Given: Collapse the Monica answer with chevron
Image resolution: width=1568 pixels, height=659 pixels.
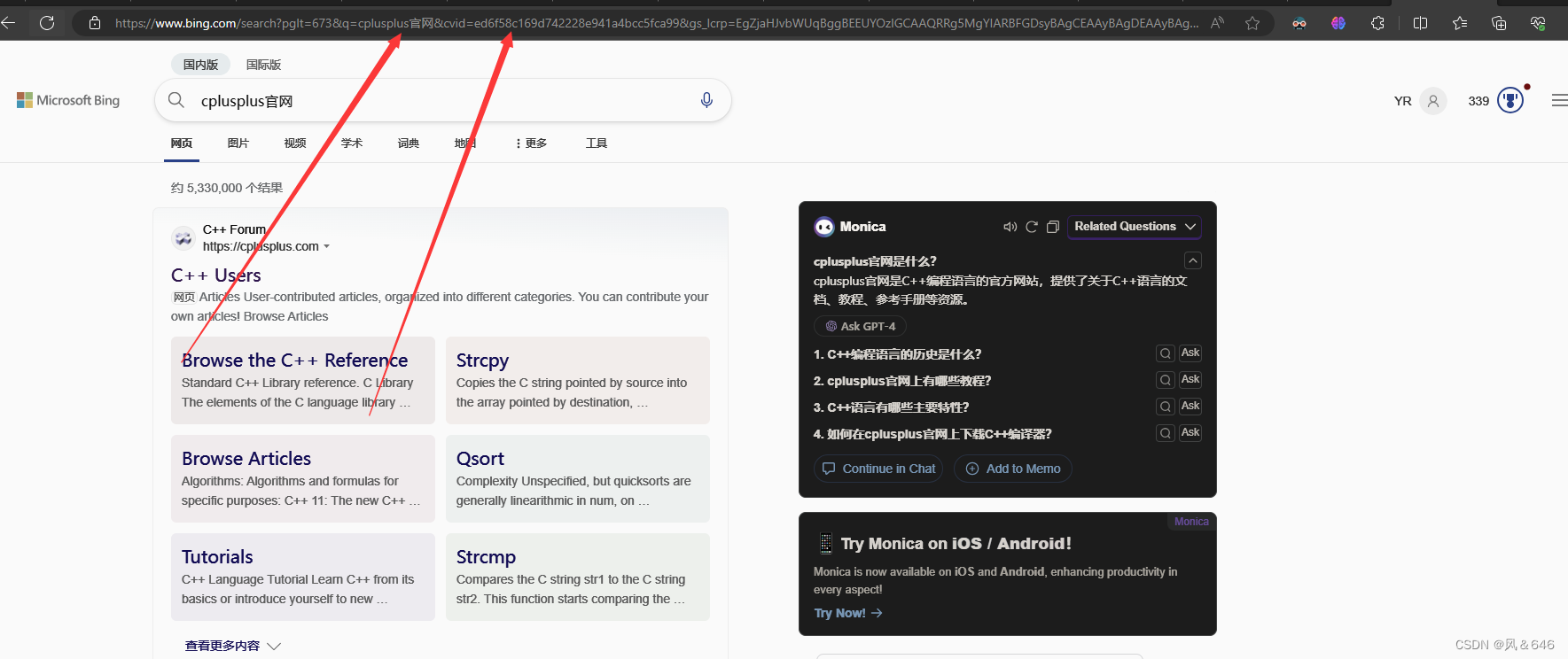Looking at the screenshot, I should (1193, 260).
